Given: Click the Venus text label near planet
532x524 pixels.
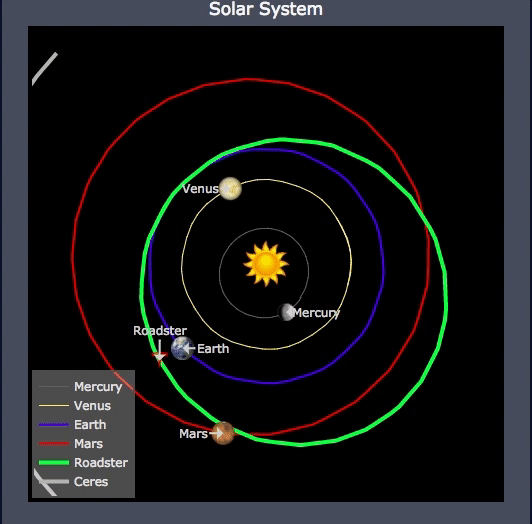Looking at the screenshot, I should click(200, 189).
